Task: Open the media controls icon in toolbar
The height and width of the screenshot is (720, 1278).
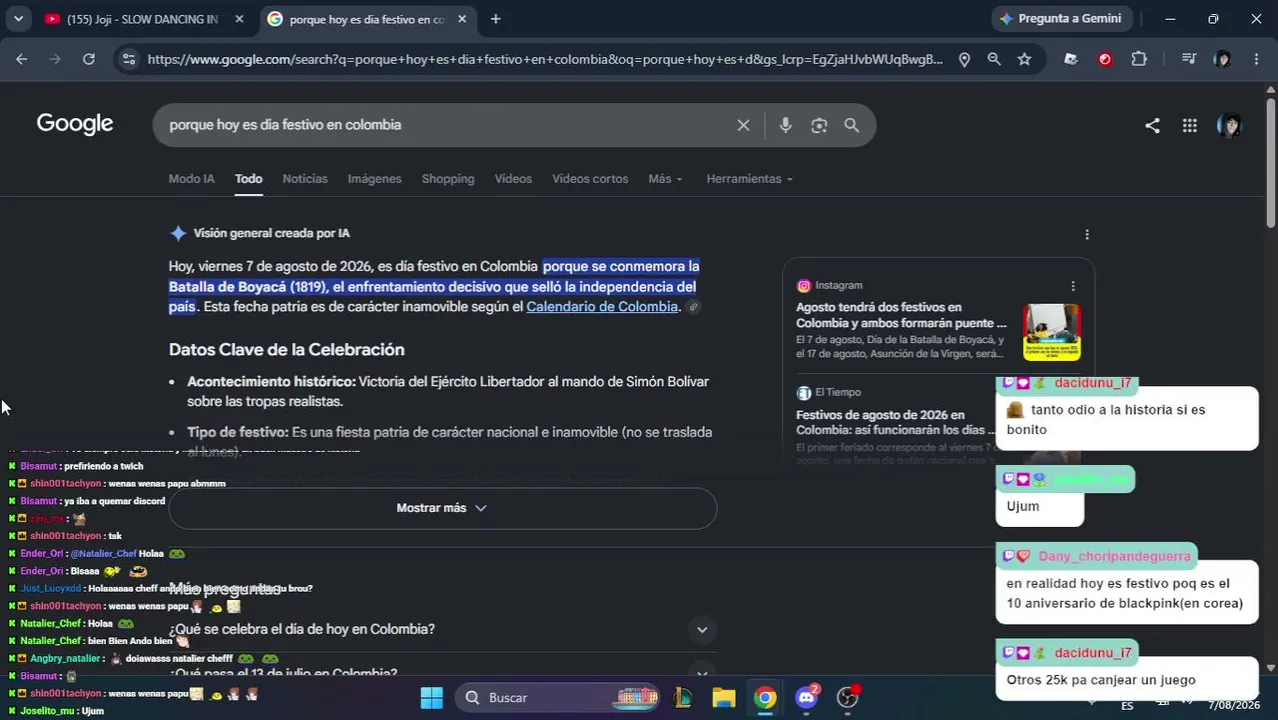Action: [1188, 59]
